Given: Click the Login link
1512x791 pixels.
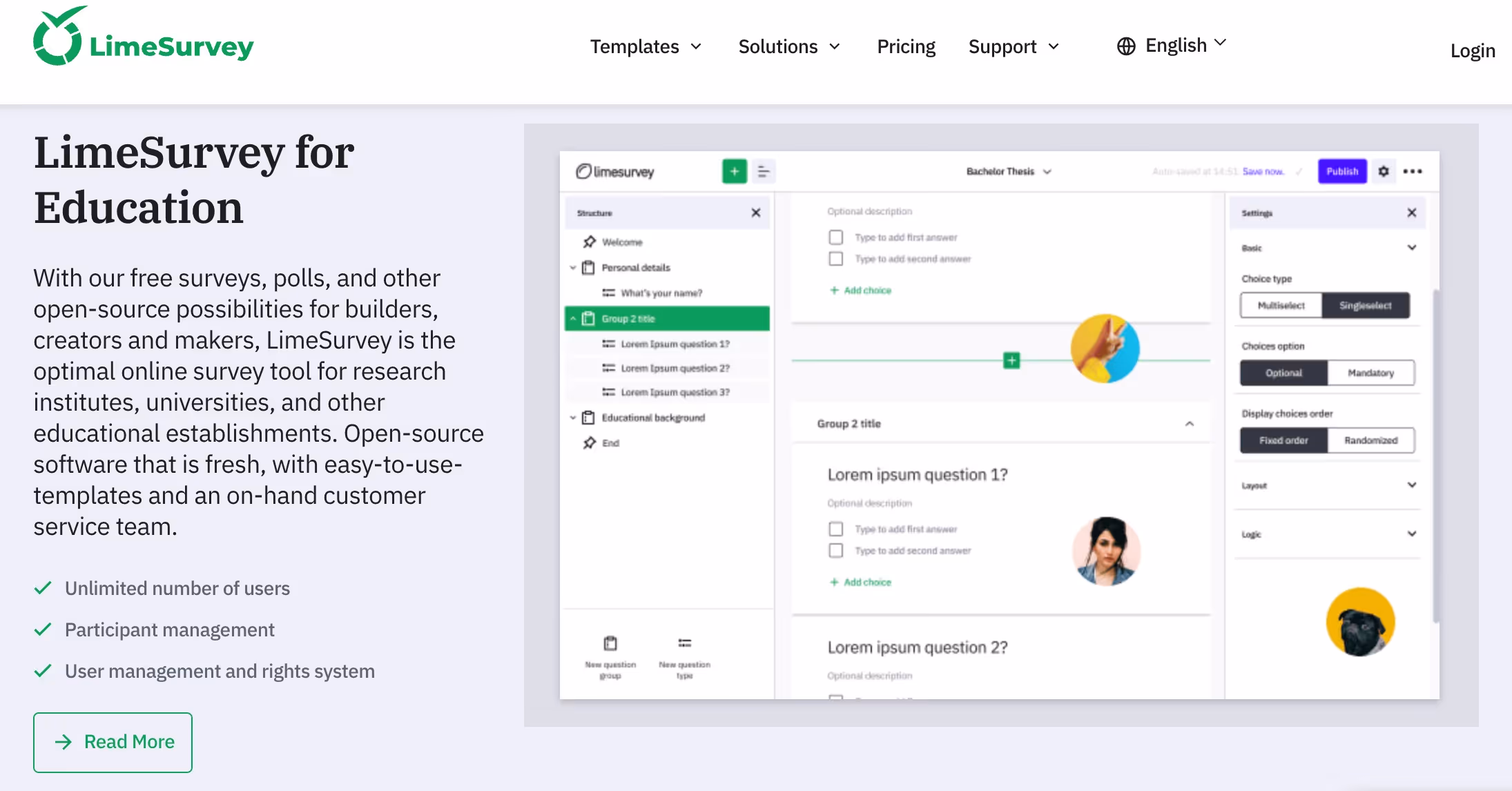Looking at the screenshot, I should [x=1473, y=50].
